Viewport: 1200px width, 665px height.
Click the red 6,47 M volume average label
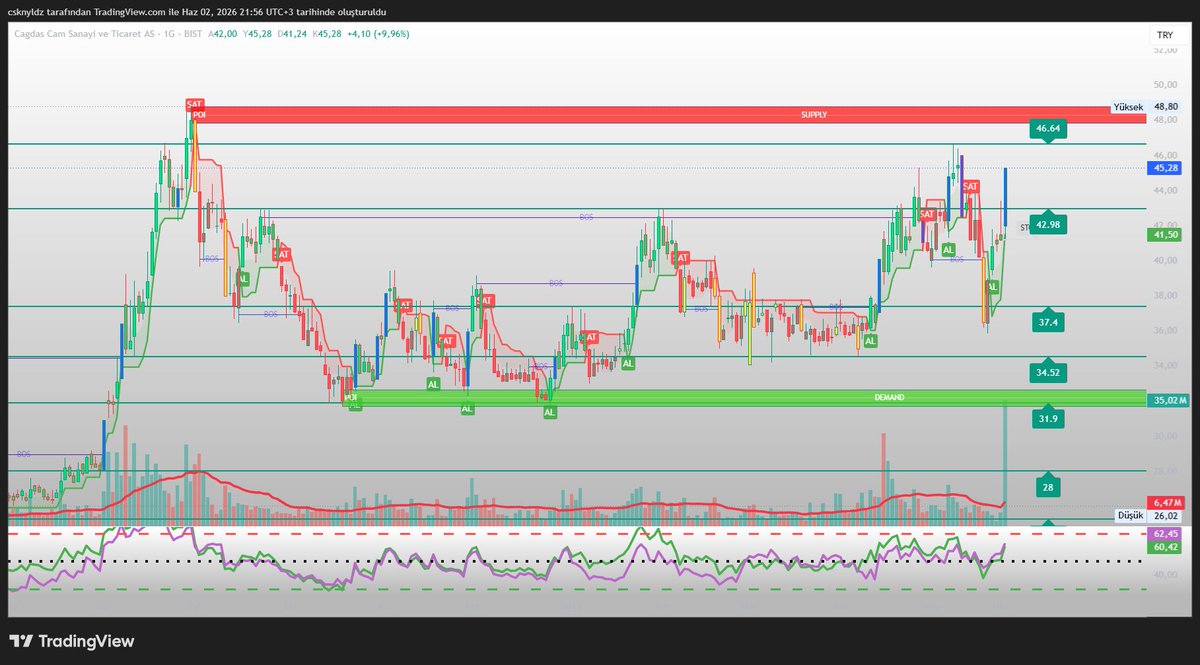(x=1166, y=502)
